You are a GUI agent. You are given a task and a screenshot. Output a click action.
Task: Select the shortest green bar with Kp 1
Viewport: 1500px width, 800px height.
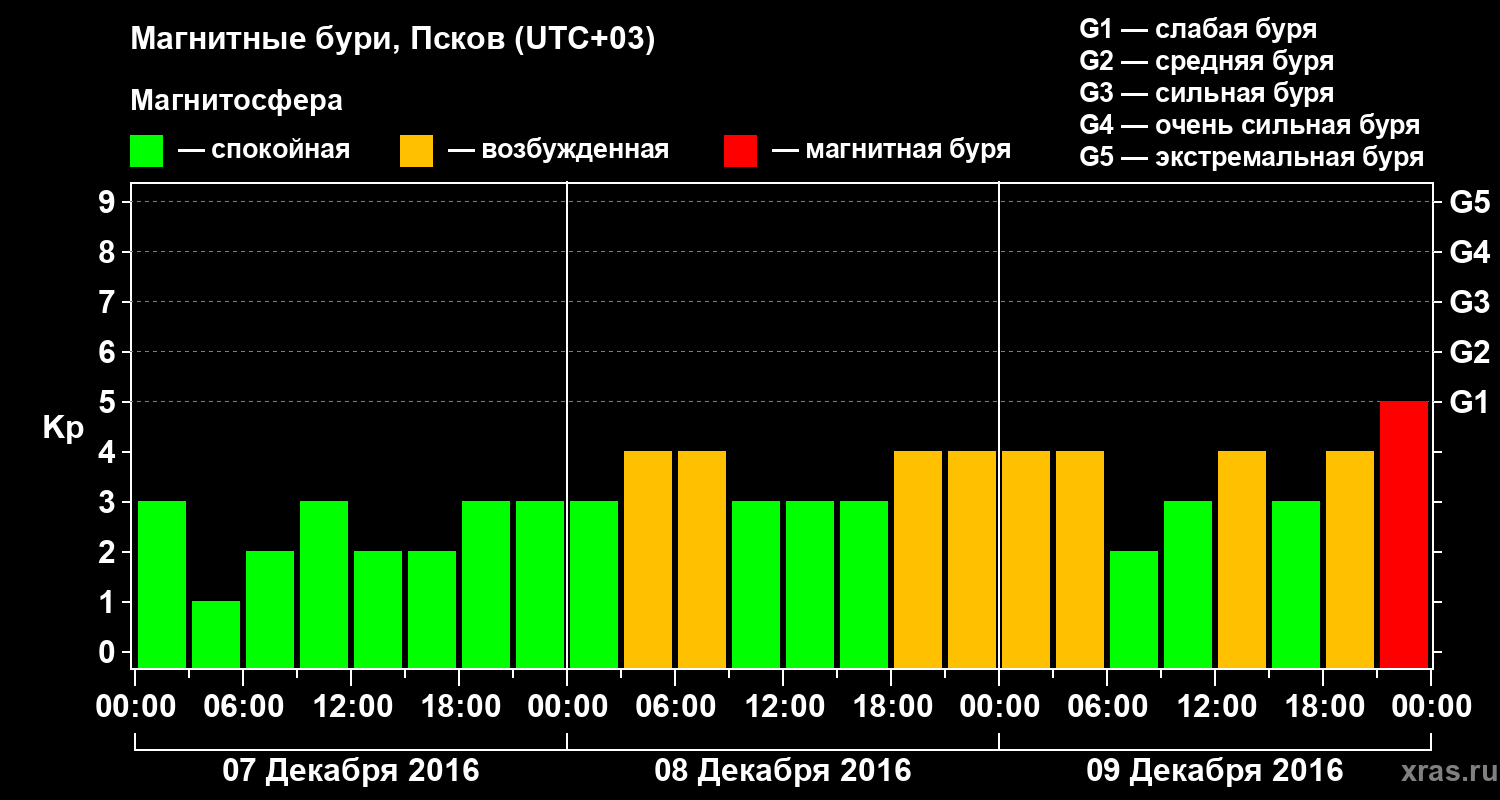(x=216, y=634)
